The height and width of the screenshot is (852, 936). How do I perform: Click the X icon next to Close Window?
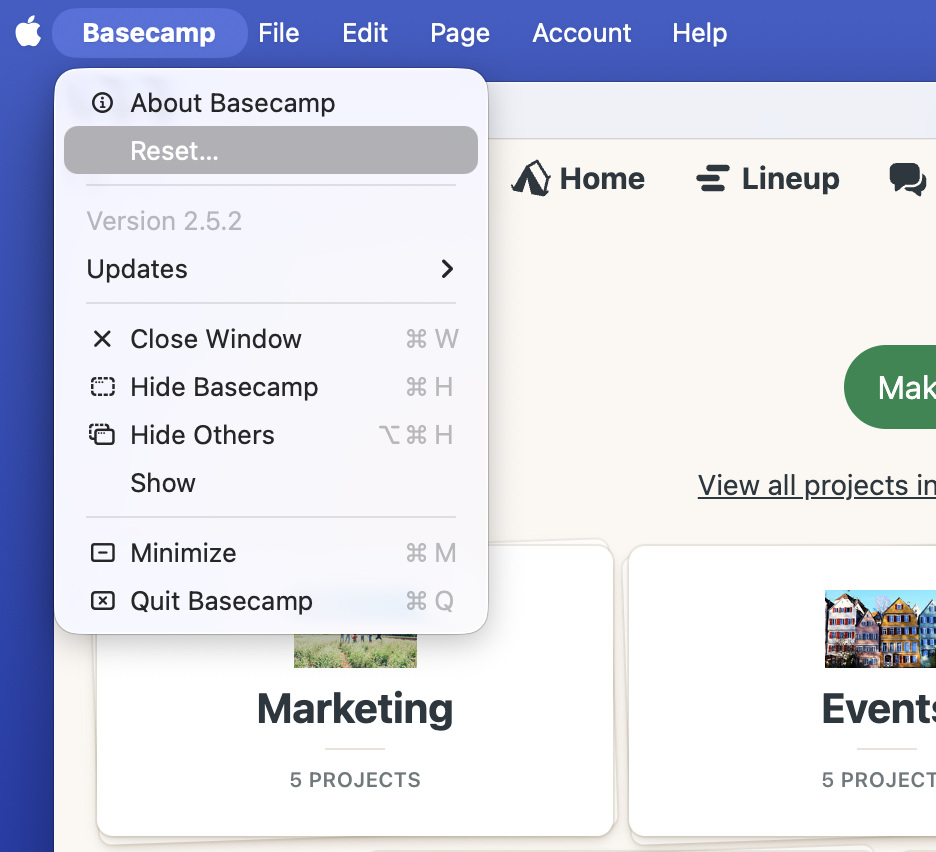pos(102,339)
